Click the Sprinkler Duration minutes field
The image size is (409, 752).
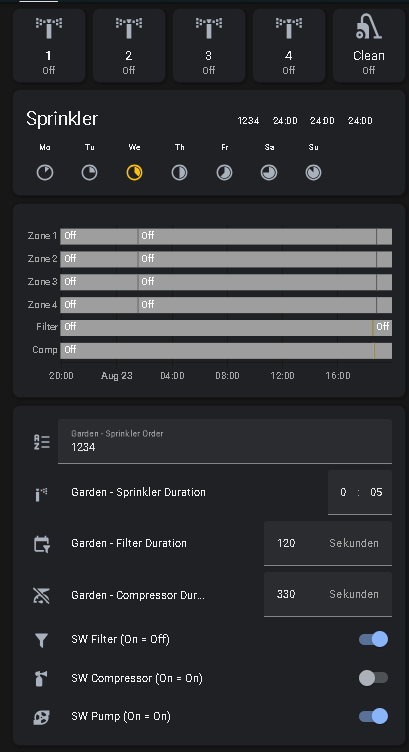376,492
